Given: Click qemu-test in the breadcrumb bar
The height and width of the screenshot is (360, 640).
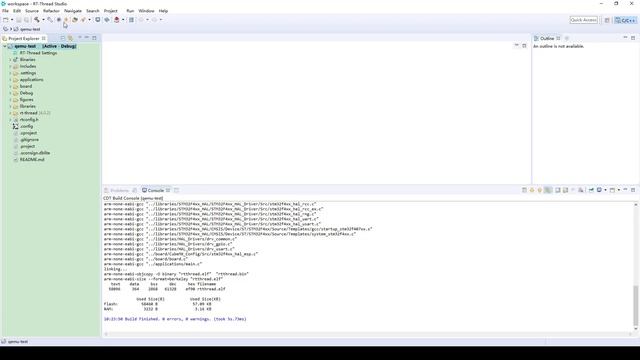Looking at the screenshot, I should click(30, 29).
